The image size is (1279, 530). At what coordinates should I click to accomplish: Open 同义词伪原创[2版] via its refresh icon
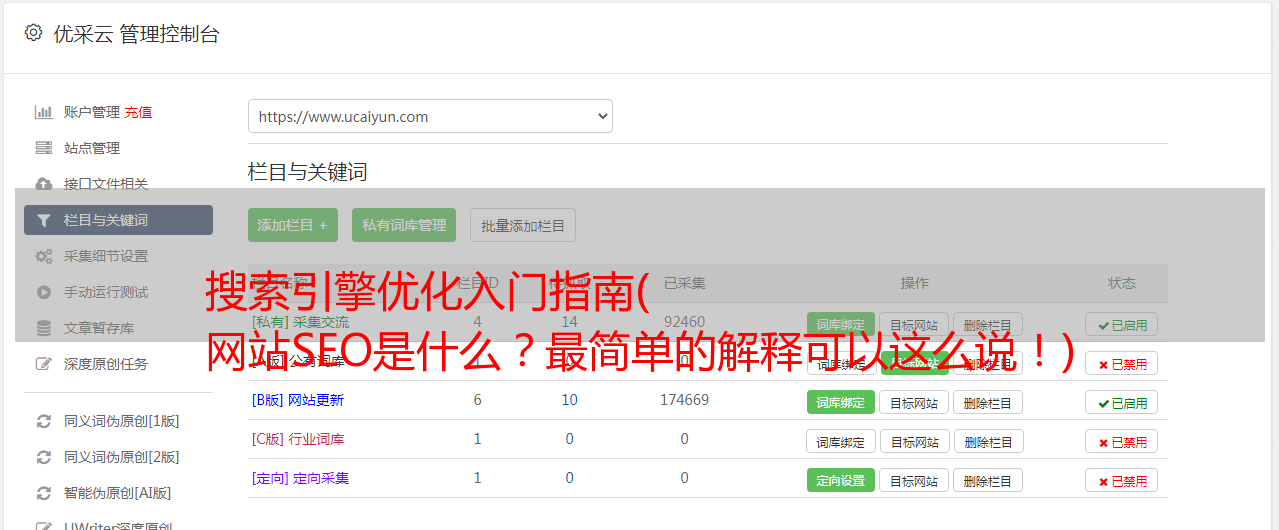click(x=44, y=457)
